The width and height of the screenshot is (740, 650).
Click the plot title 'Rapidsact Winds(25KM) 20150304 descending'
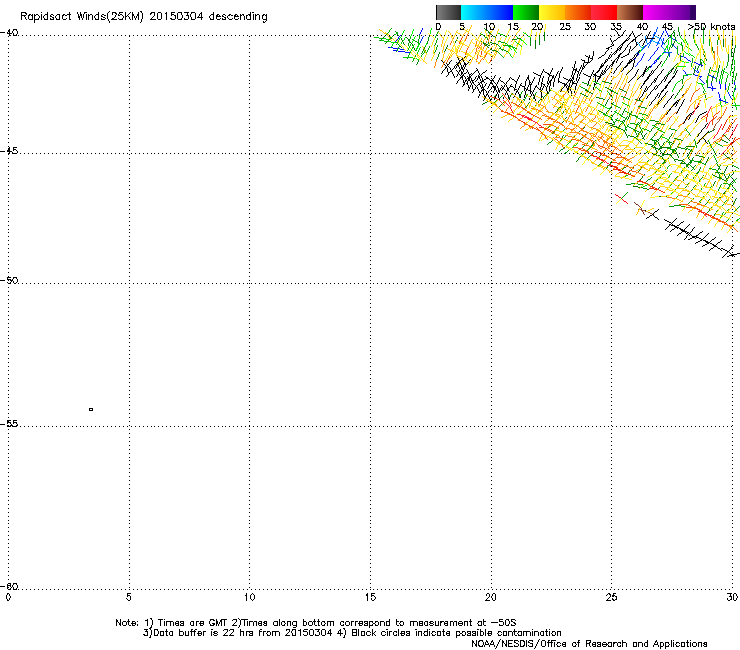point(143,17)
